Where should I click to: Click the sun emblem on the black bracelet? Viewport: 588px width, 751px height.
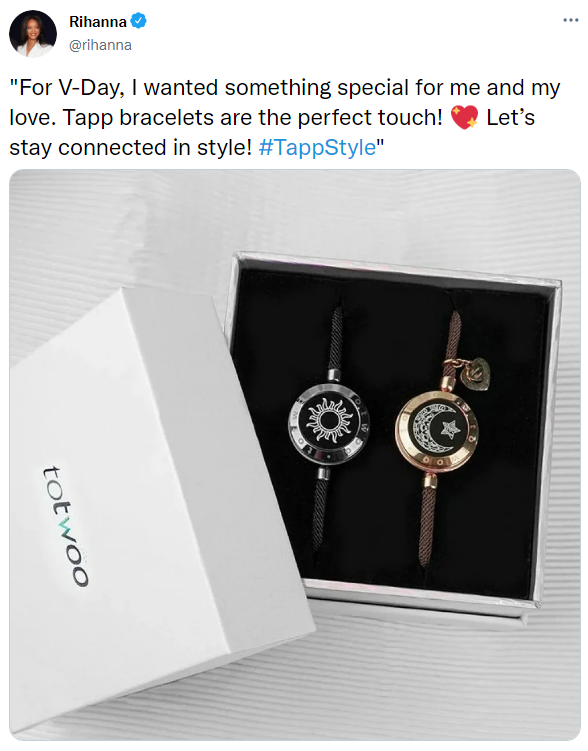(328, 421)
